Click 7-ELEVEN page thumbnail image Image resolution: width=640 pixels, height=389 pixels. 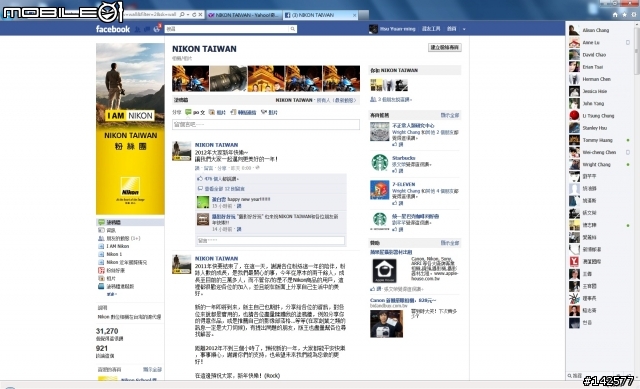pyautogui.click(x=380, y=190)
